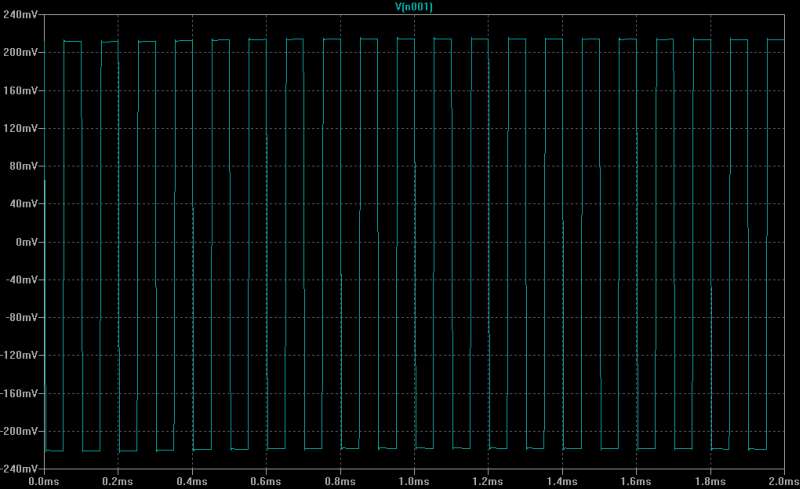800x489 pixels.
Task: Click the -240mV vertical axis label
Action: [19, 469]
